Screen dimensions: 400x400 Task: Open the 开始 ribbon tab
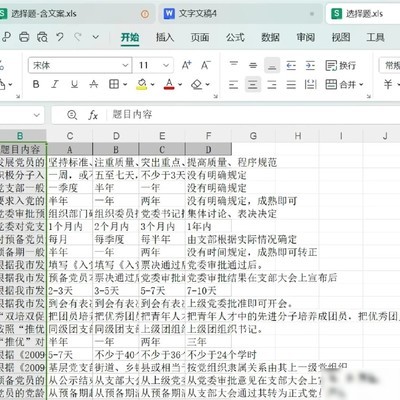pyautogui.click(x=130, y=37)
